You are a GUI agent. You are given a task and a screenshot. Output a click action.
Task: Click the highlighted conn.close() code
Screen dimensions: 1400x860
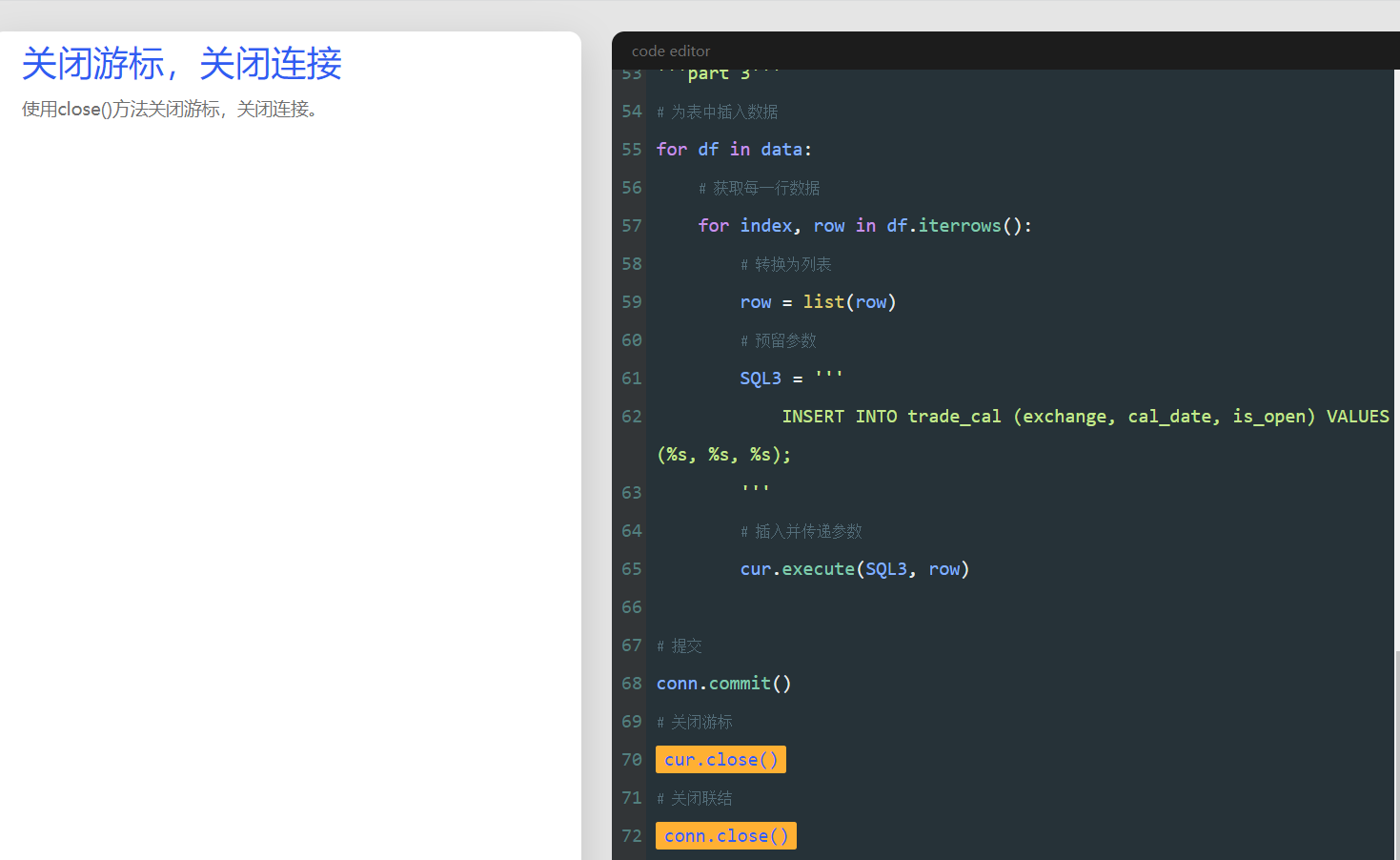tap(726, 836)
